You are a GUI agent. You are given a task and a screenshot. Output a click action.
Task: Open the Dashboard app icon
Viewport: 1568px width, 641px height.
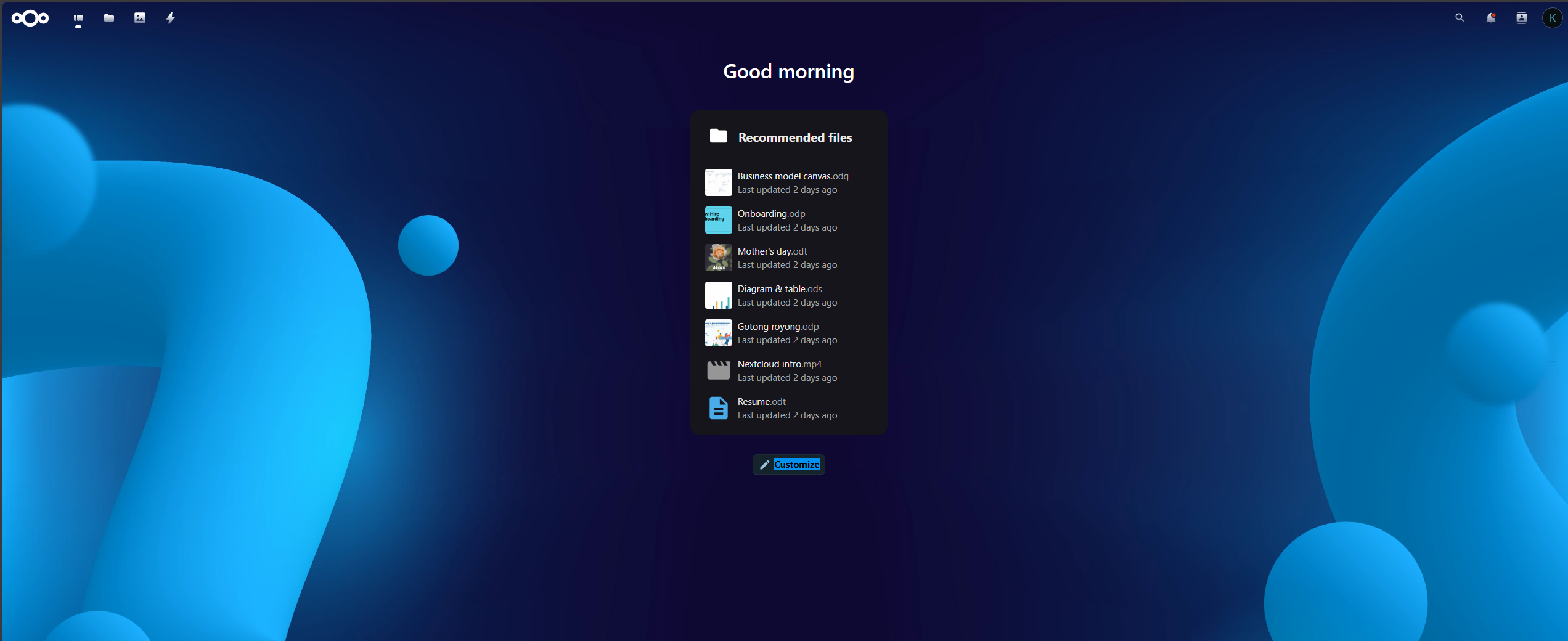[78, 18]
